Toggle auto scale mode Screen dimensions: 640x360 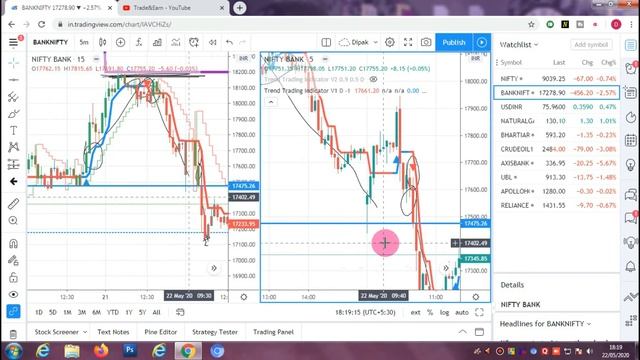pos(462,312)
